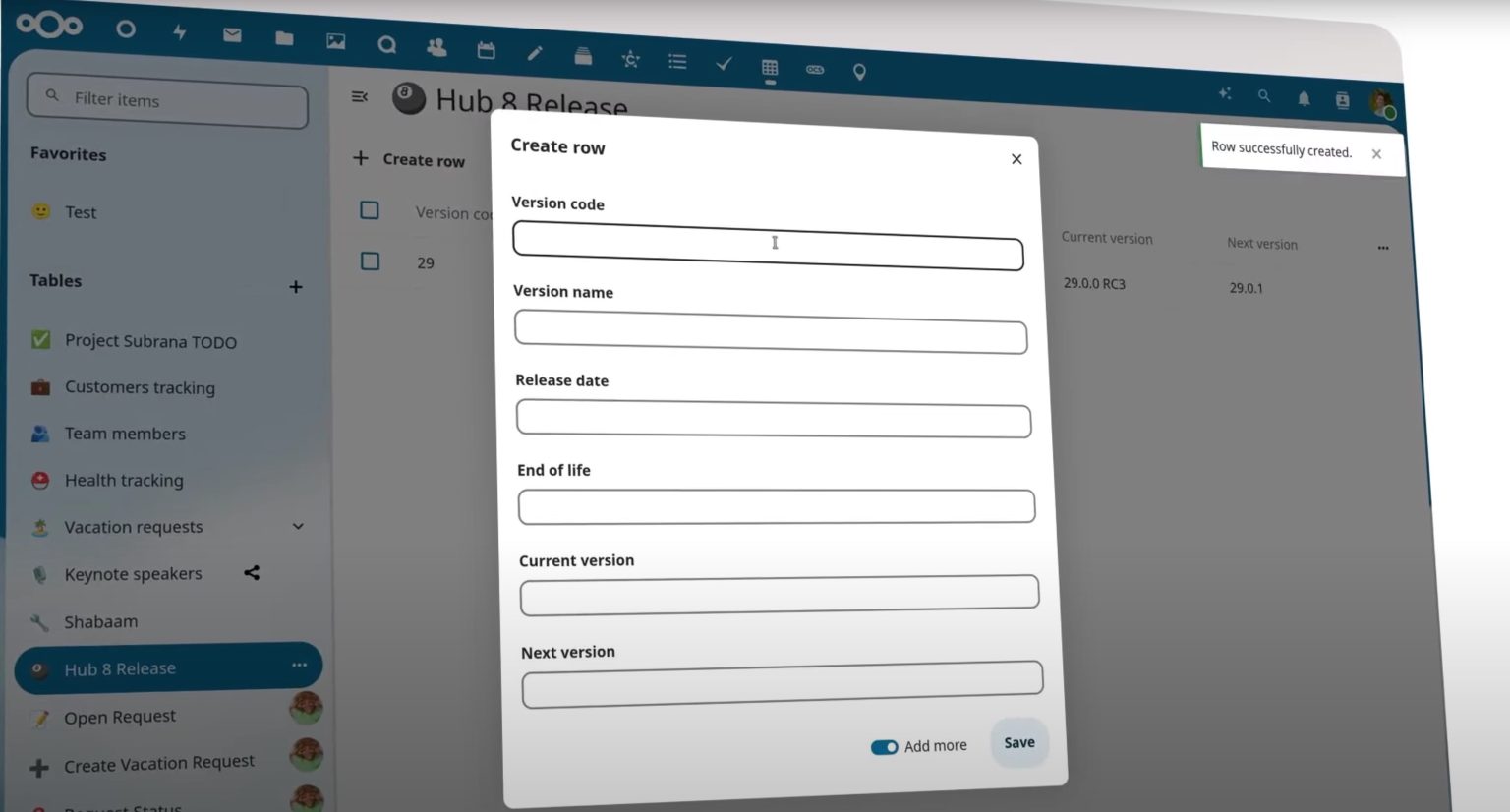
Task: Save the new row
Action: (1018, 743)
